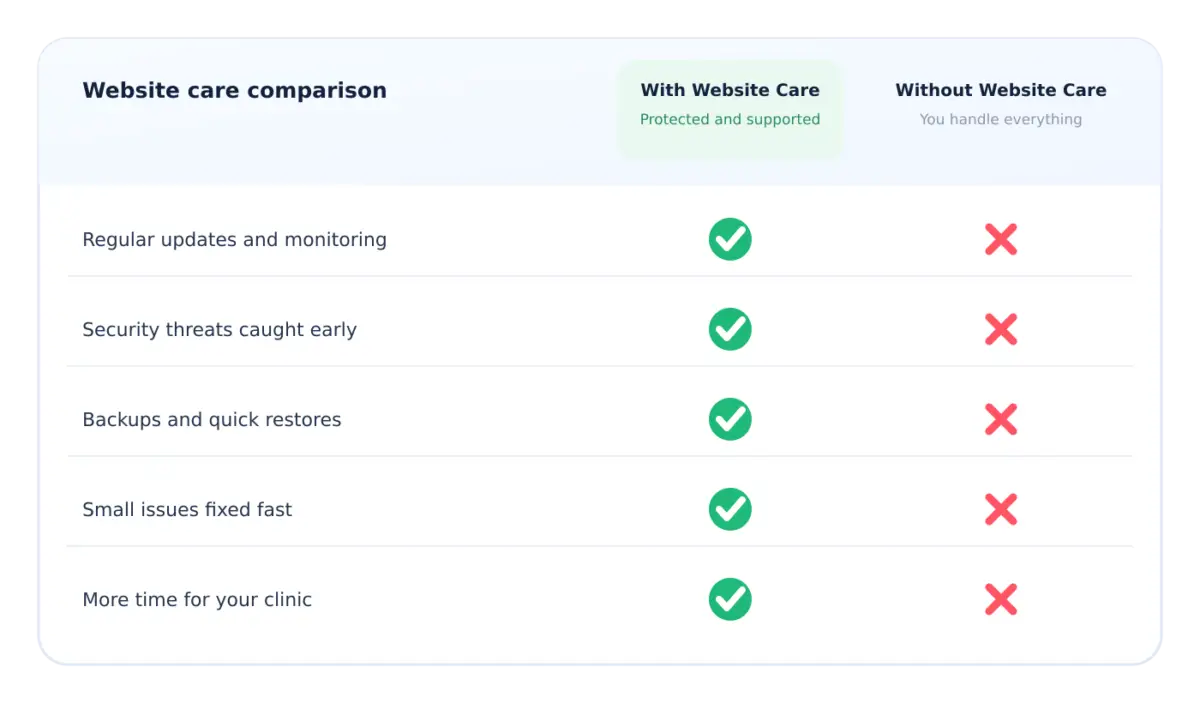Click the More time for your clinic label

(197, 600)
